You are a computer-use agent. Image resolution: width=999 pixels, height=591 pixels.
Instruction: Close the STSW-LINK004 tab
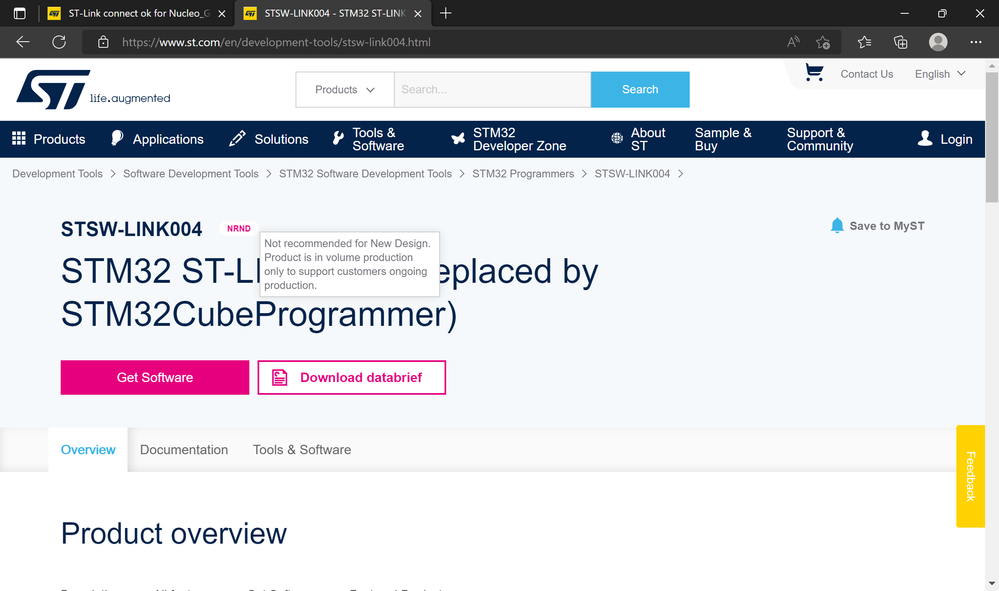coord(418,13)
